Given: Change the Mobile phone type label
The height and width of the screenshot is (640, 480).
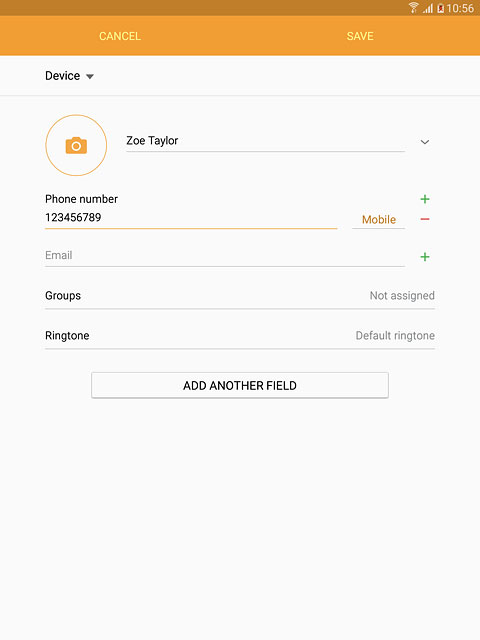Looking at the screenshot, I should coord(378,220).
